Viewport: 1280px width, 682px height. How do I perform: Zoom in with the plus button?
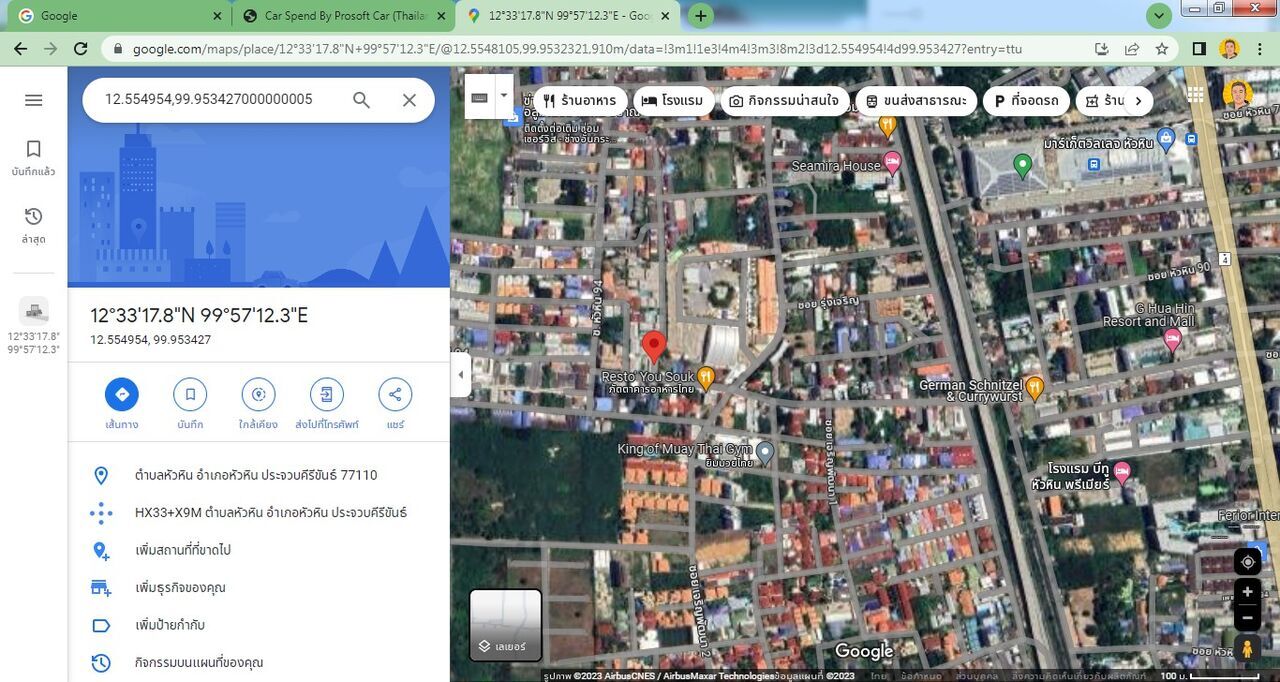click(x=1247, y=592)
